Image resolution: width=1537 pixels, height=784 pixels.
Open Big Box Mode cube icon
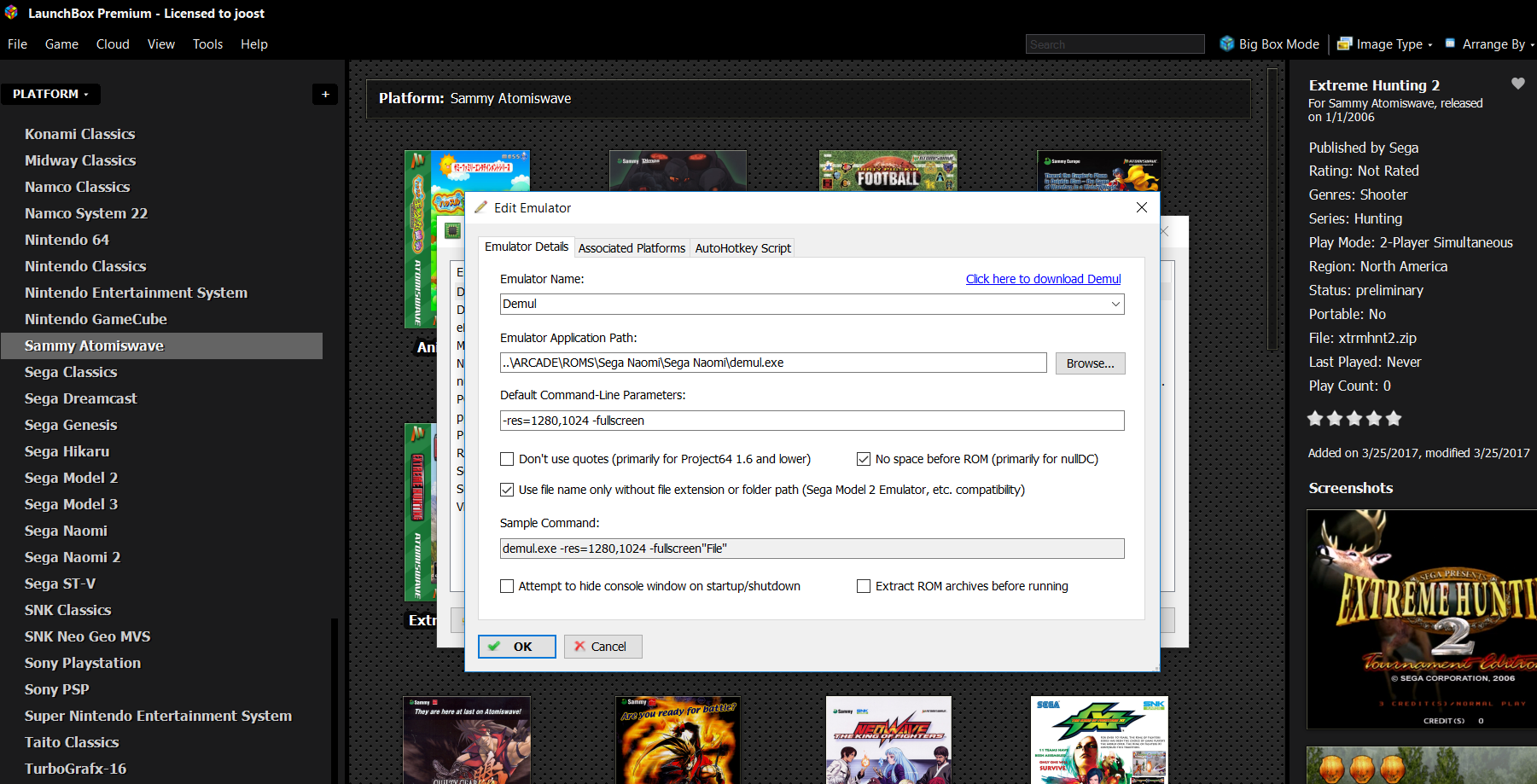click(1227, 44)
